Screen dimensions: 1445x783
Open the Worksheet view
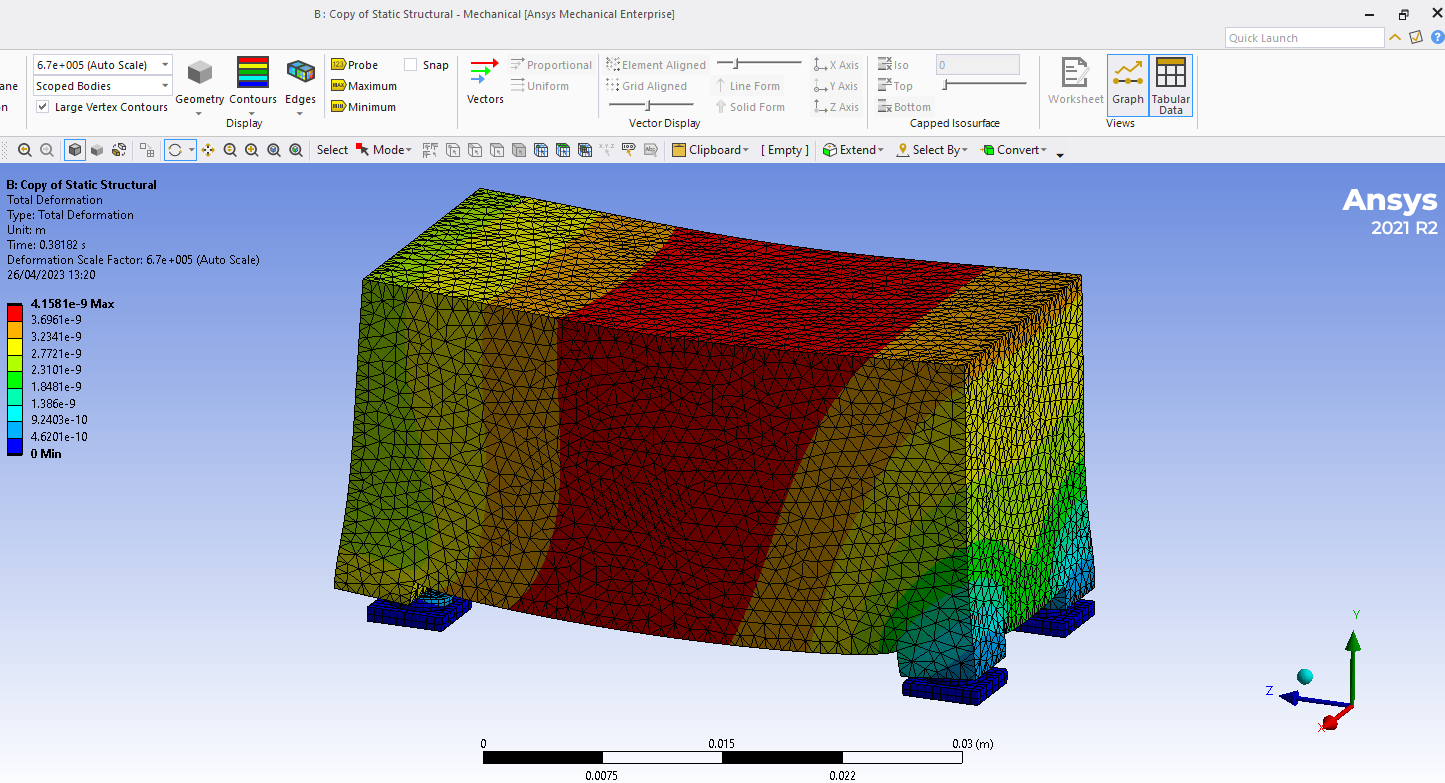coord(1075,80)
